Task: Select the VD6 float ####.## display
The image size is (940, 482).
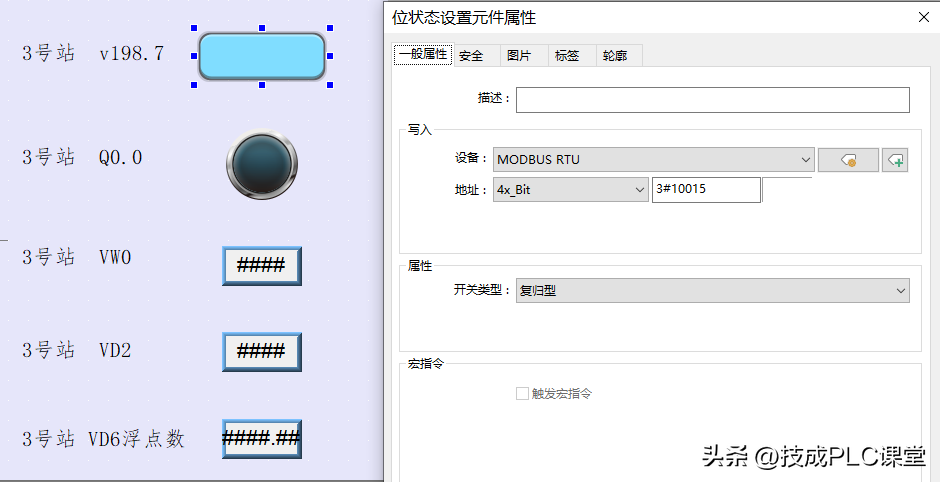Action: click(261, 439)
